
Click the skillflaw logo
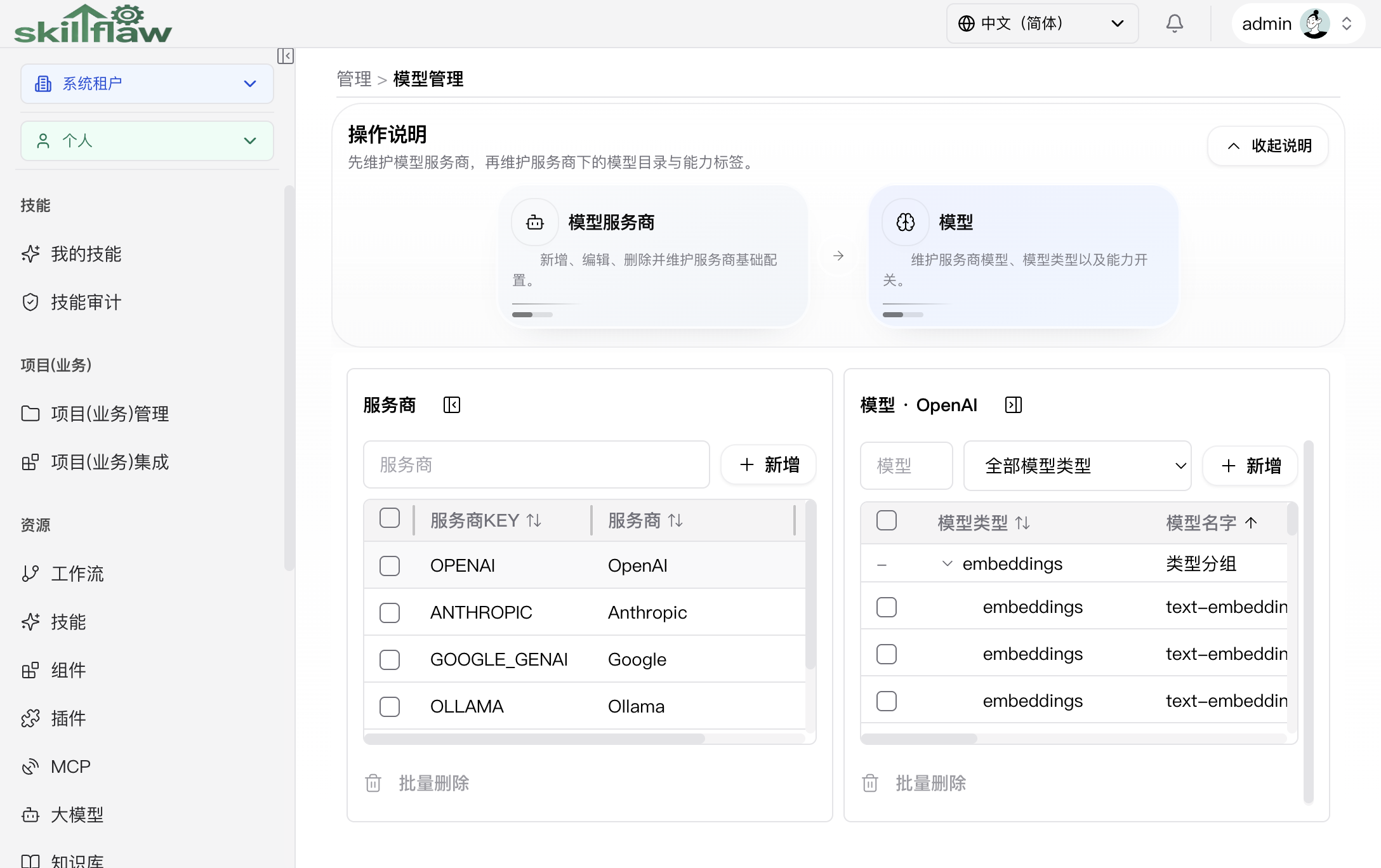93,24
